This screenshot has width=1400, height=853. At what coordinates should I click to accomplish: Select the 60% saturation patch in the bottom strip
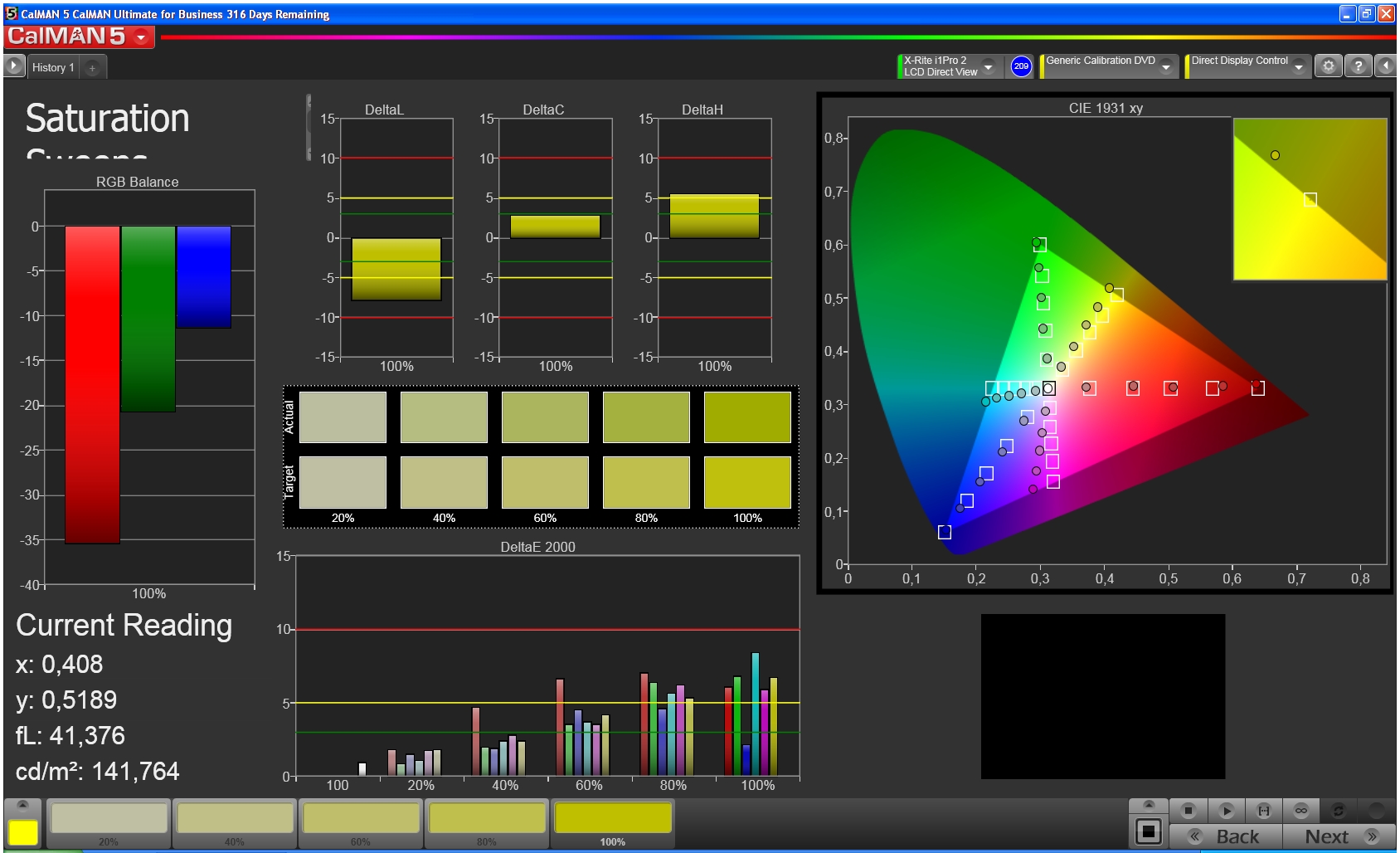coord(361,823)
